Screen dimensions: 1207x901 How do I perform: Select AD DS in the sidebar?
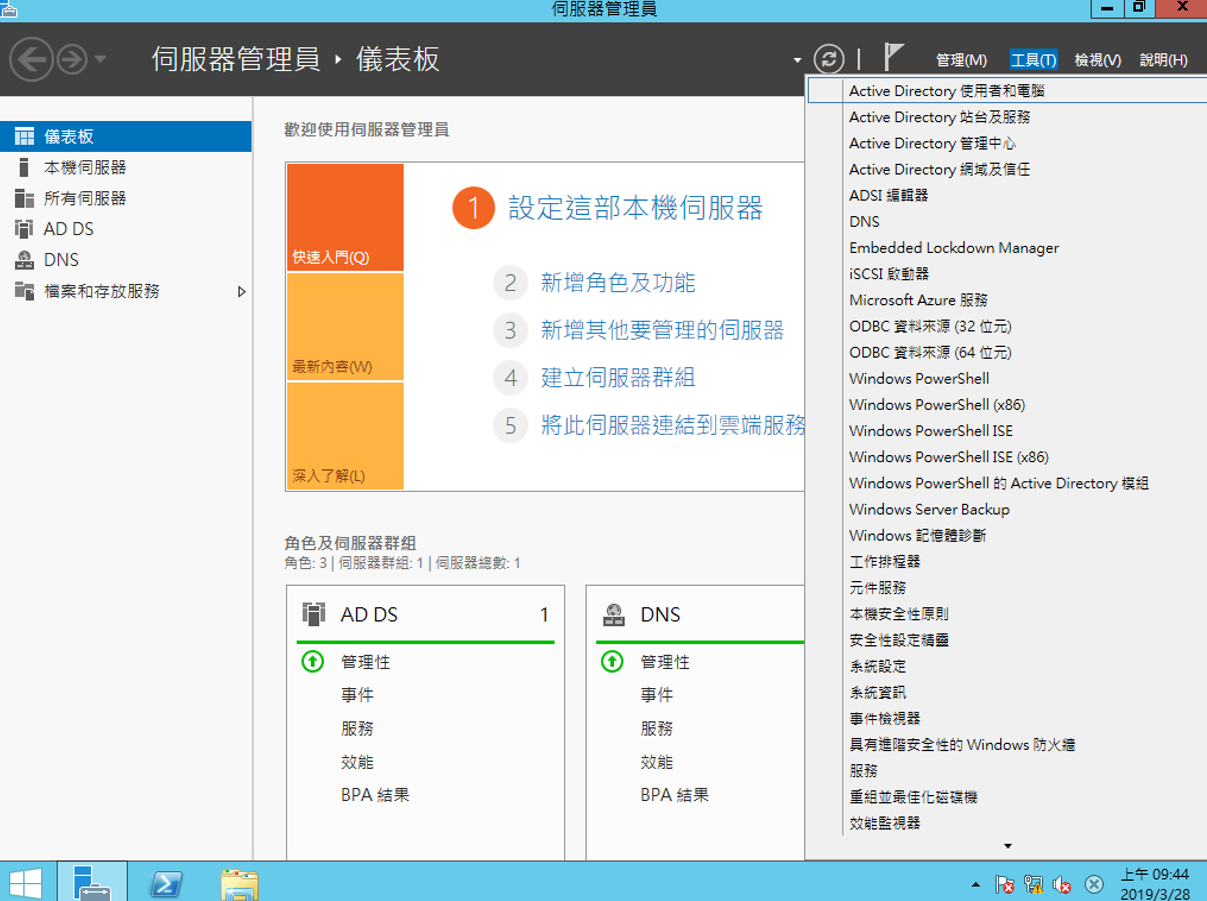[126, 229]
